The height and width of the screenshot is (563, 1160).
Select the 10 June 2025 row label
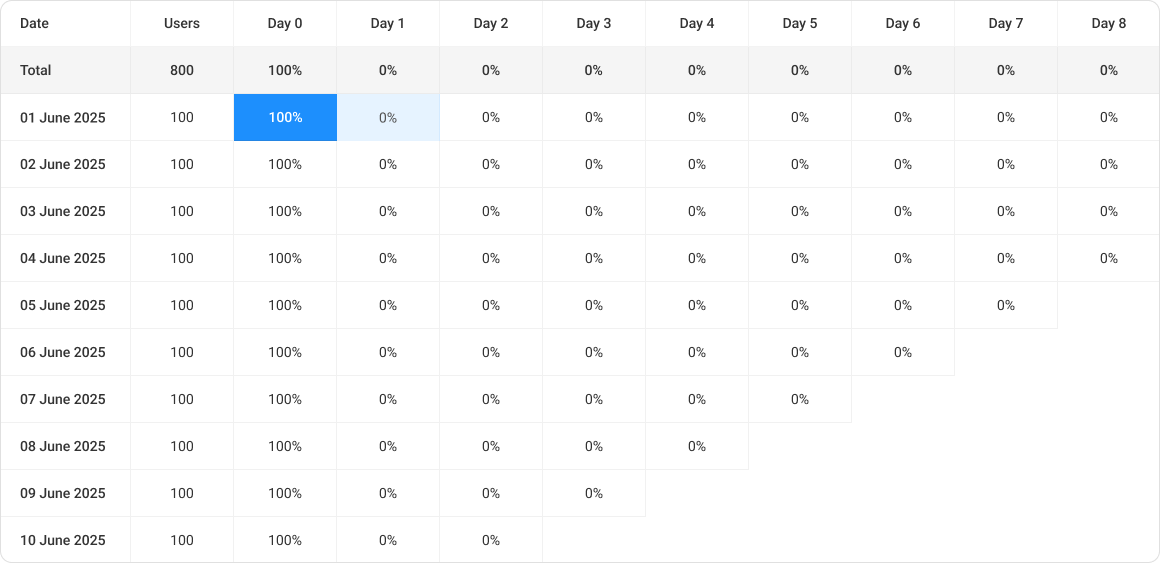63,540
